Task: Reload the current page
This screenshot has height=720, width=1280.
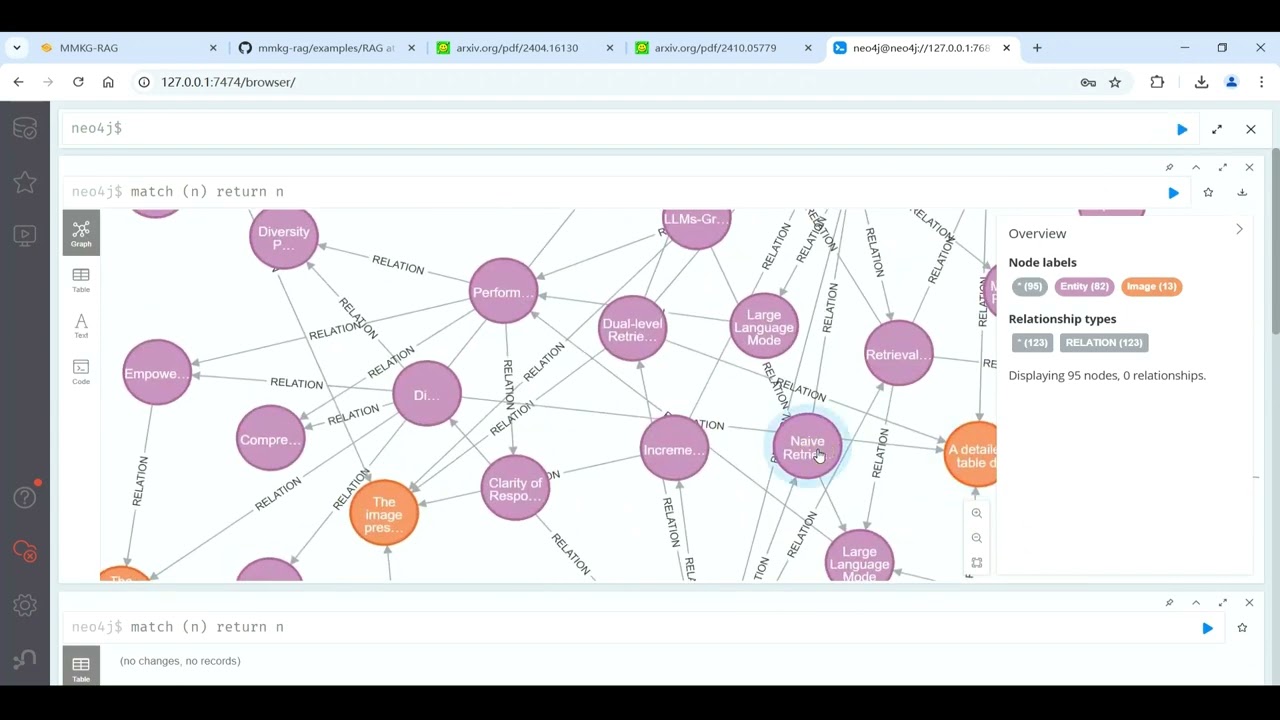Action: [x=78, y=82]
